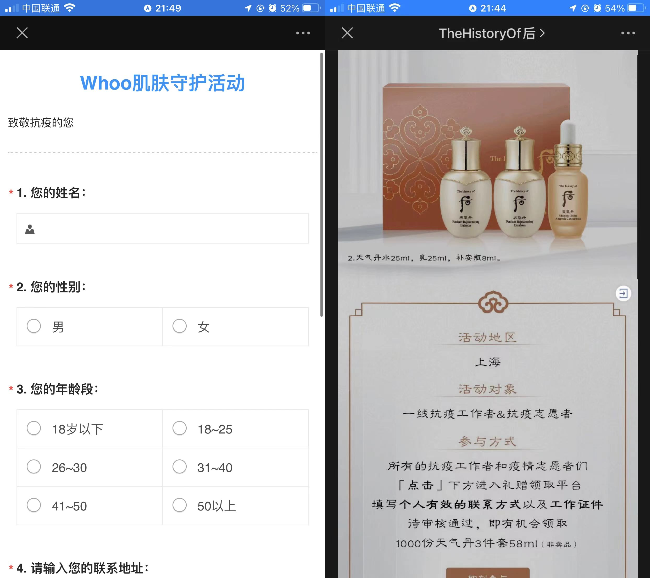Tap the question label 2. 您的性别
650x578 pixels.
[x=51, y=287]
